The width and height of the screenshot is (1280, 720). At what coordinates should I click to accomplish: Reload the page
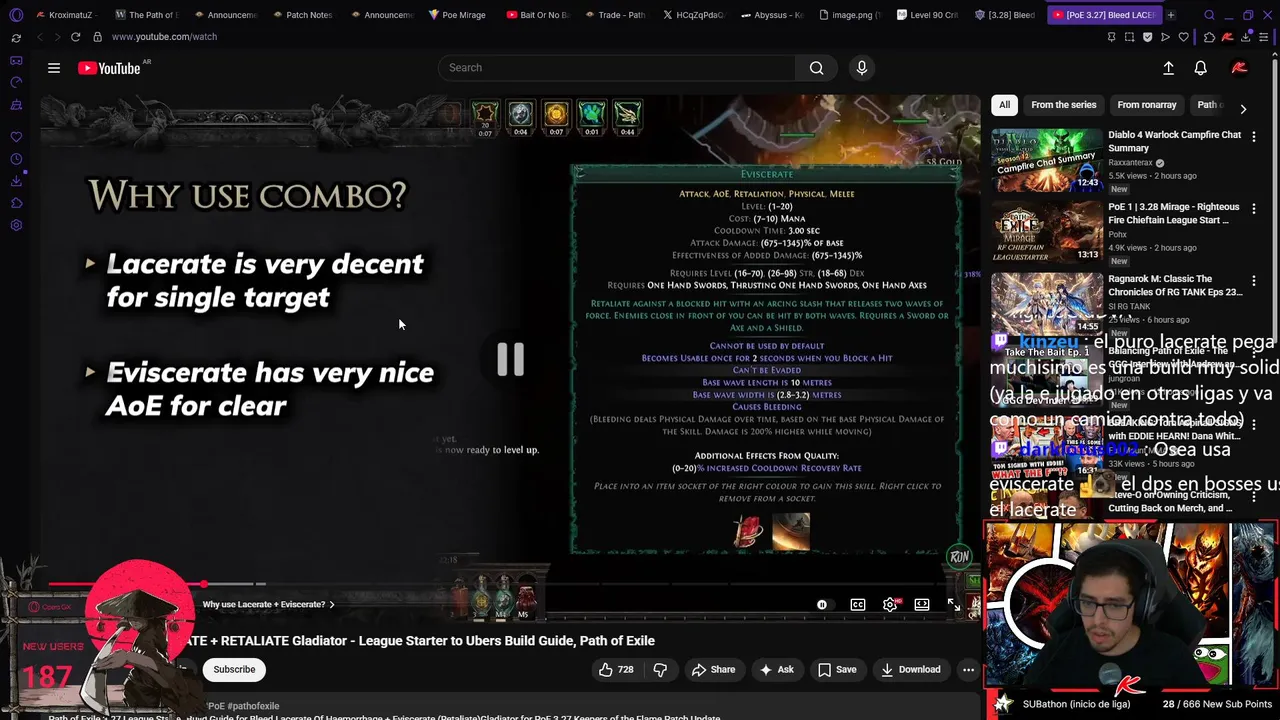pyautogui.click(x=75, y=37)
